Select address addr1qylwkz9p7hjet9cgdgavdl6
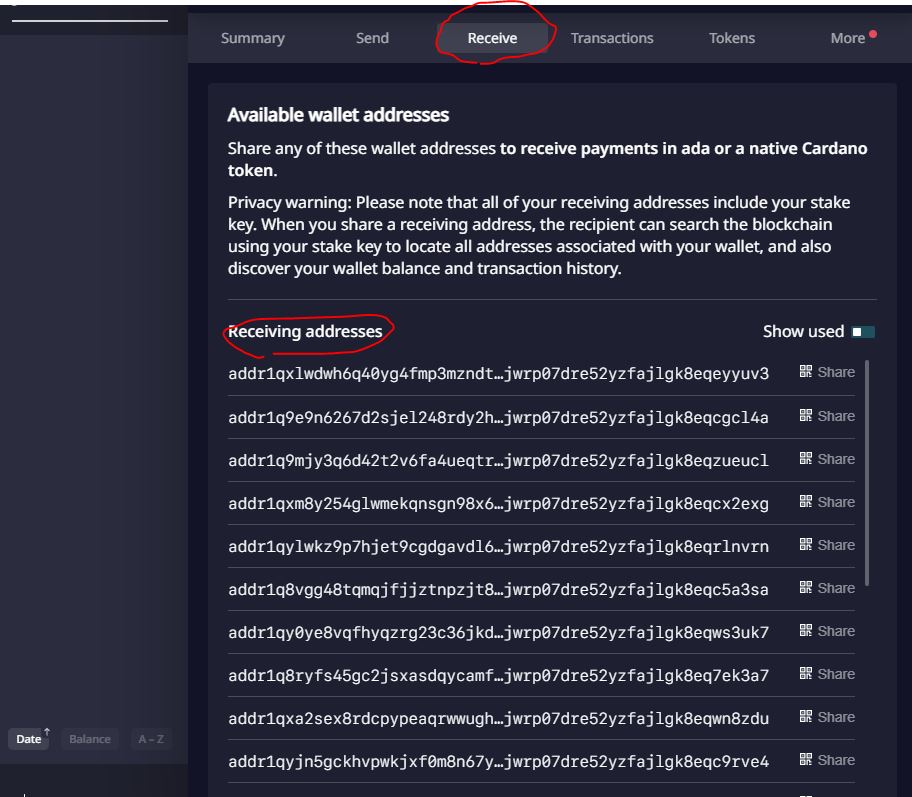 point(498,547)
